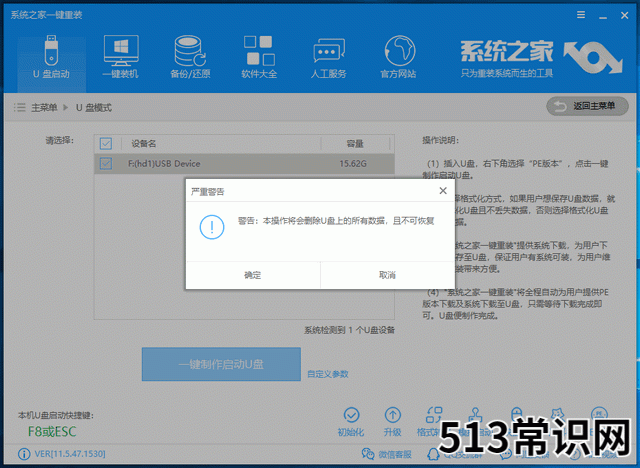Viewport: 640px width, 468px height.
Task: Open the hamburger menu in title bar
Action: tap(581, 15)
